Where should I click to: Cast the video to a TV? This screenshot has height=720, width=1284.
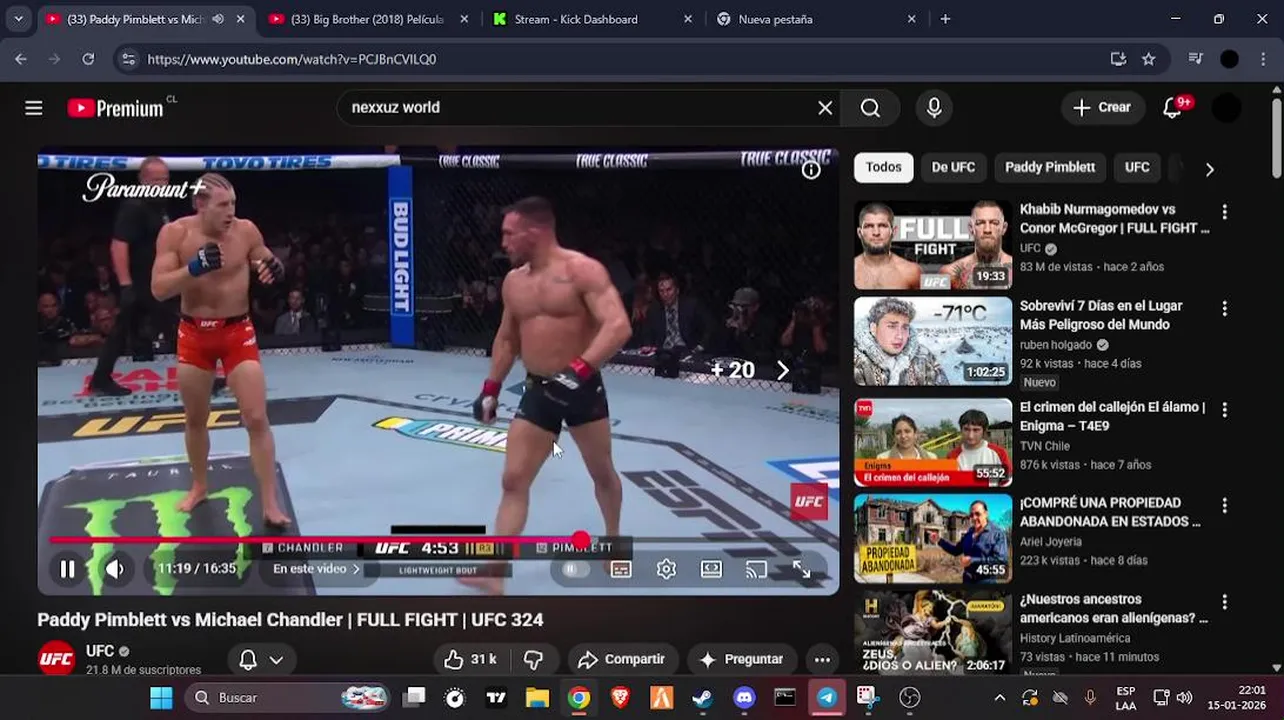(757, 569)
